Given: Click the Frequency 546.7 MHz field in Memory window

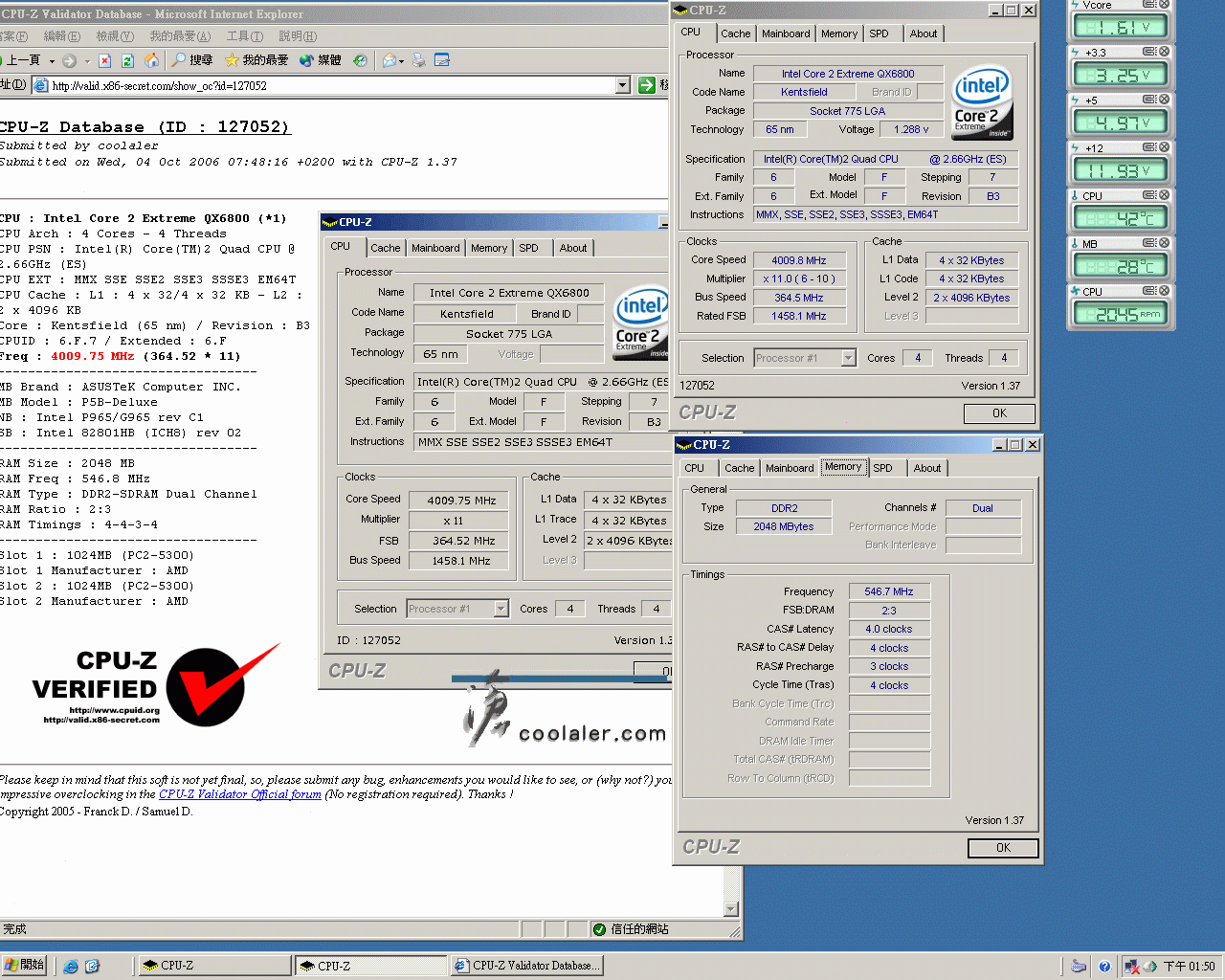Looking at the screenshot, I should [x=889, y=591].
